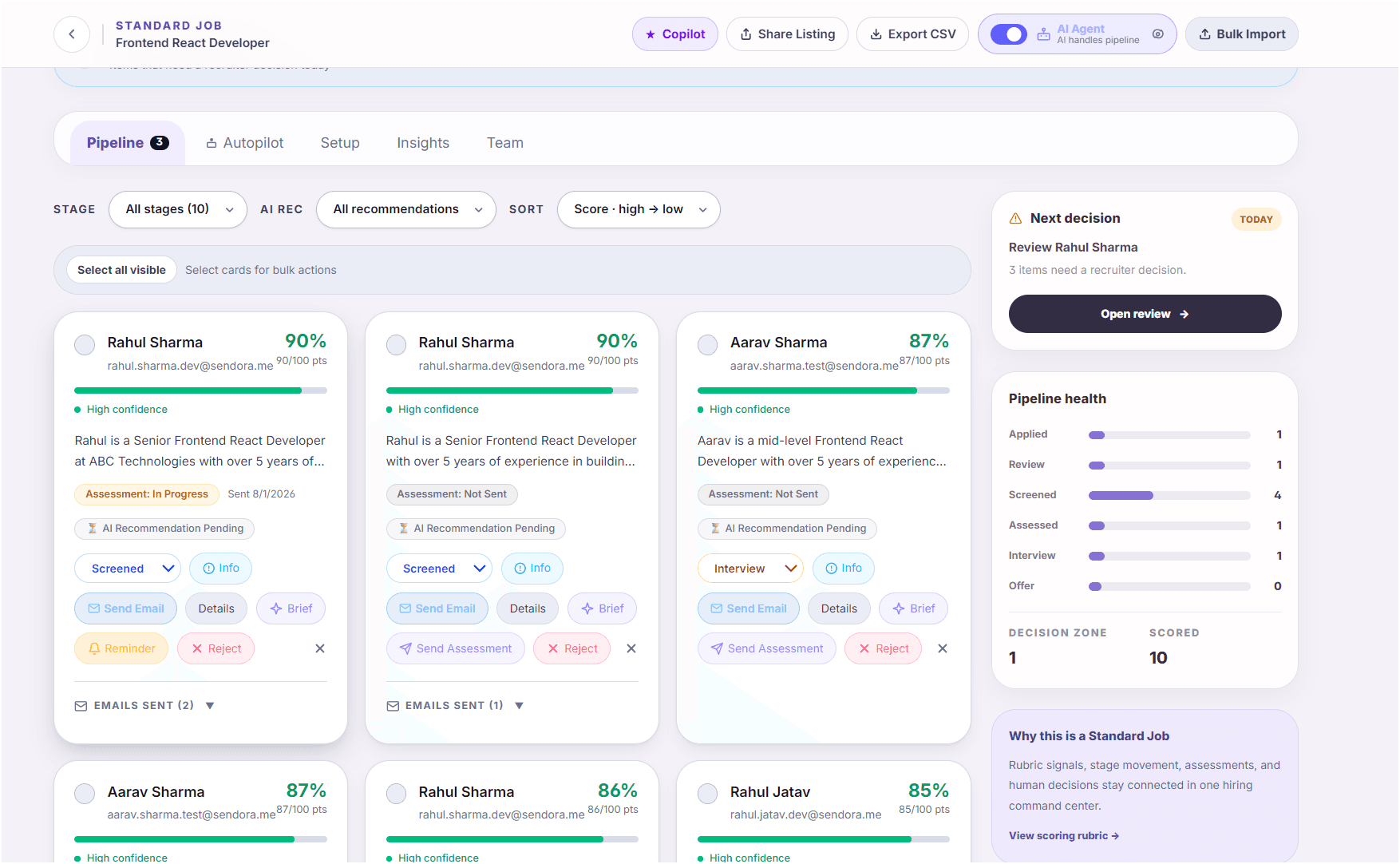The width and height of the screenshot is (1400, 864).
Task: Click the Offer pipeline health bar
Action: click(x=1169, y=586)
